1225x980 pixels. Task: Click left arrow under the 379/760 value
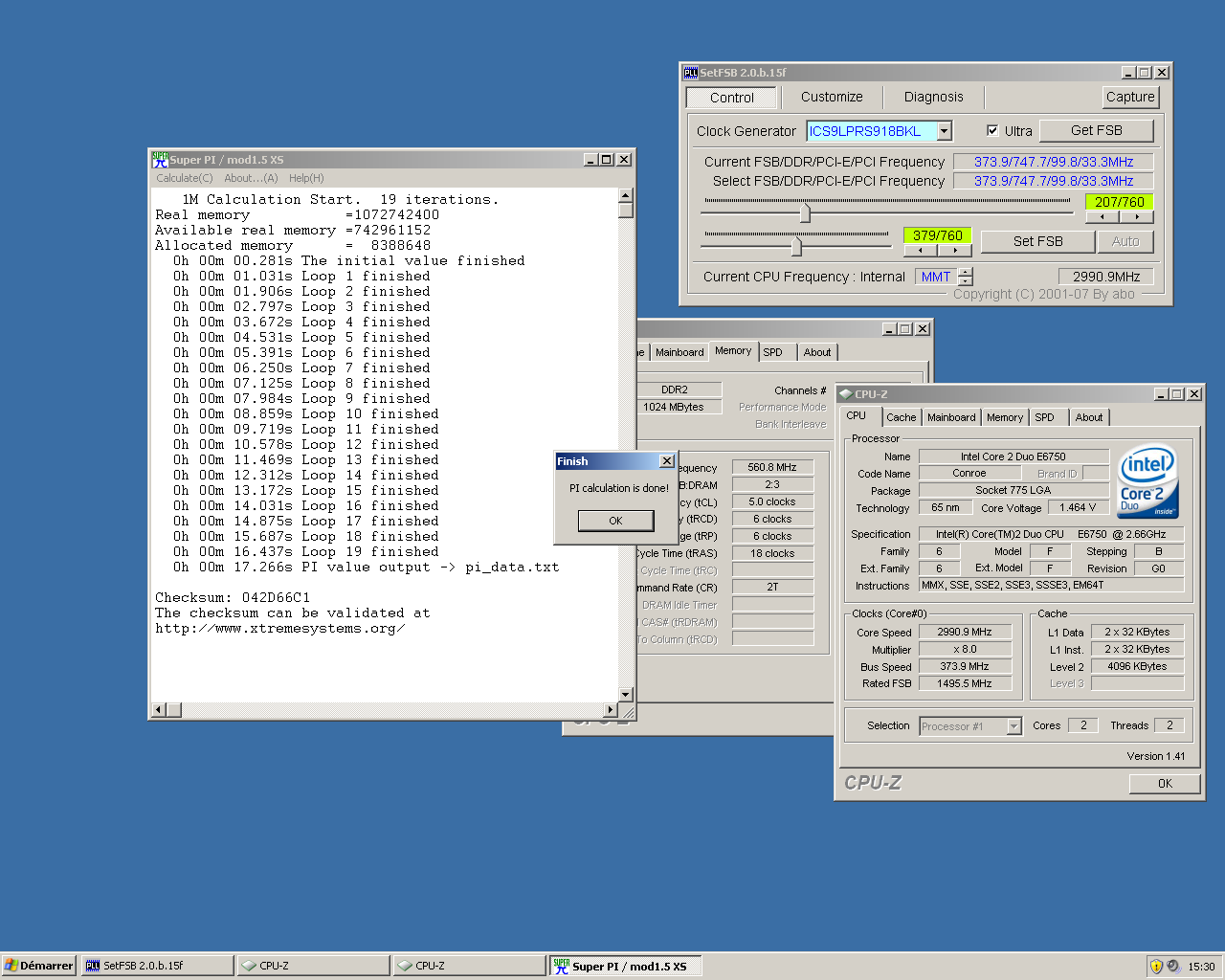921,251
